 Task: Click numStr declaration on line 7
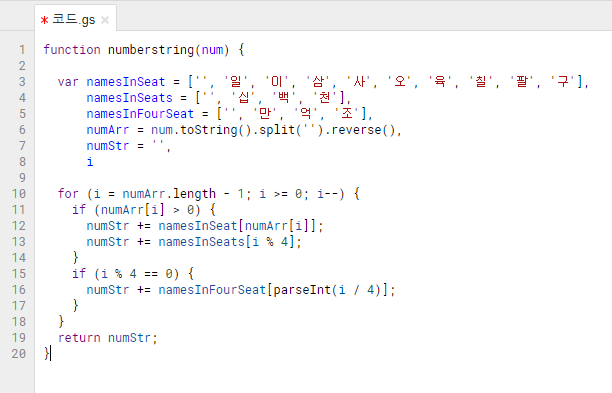click(x=108, y=146)
